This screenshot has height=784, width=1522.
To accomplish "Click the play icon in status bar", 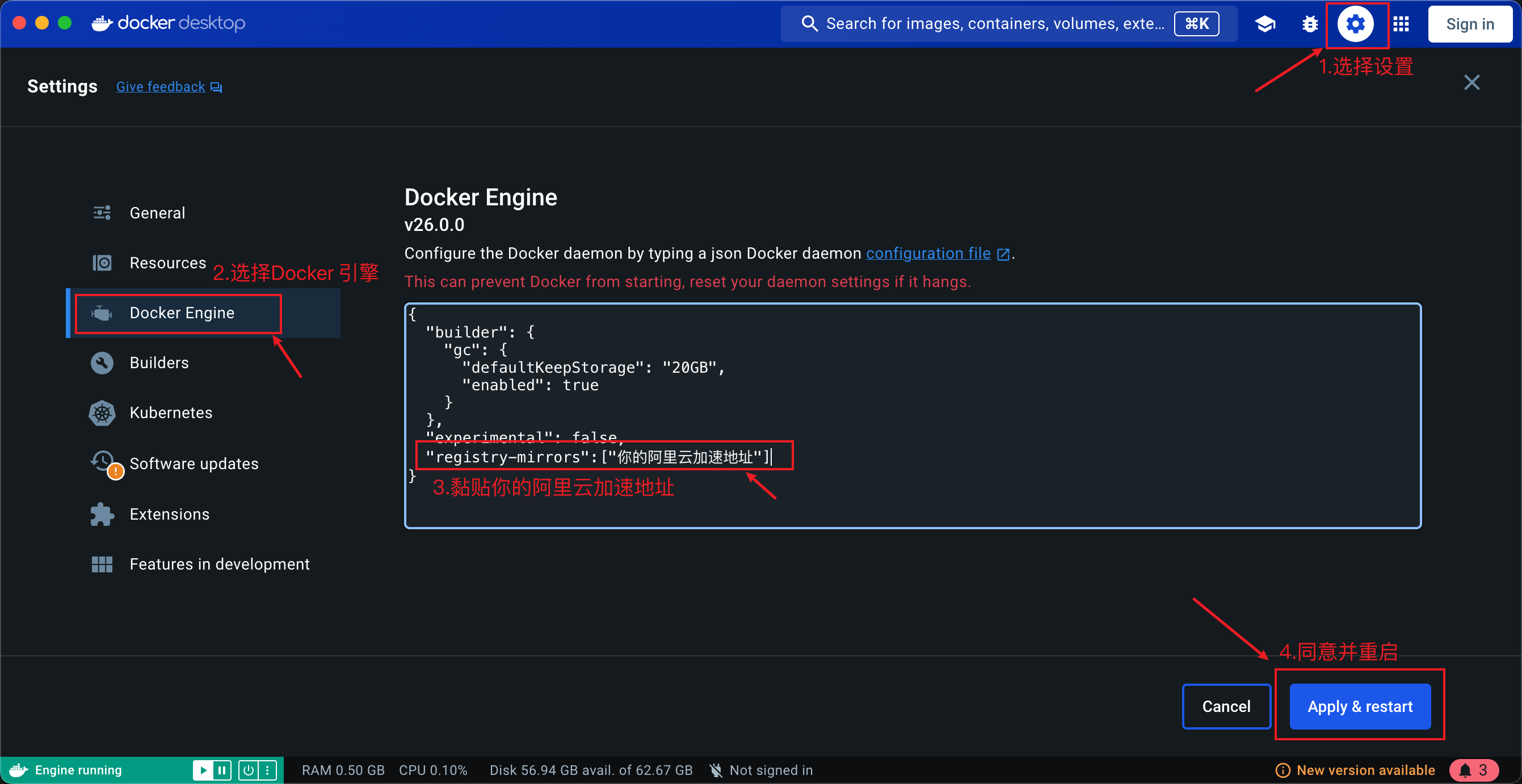I will pyautogui.click(x=203, y=770).
